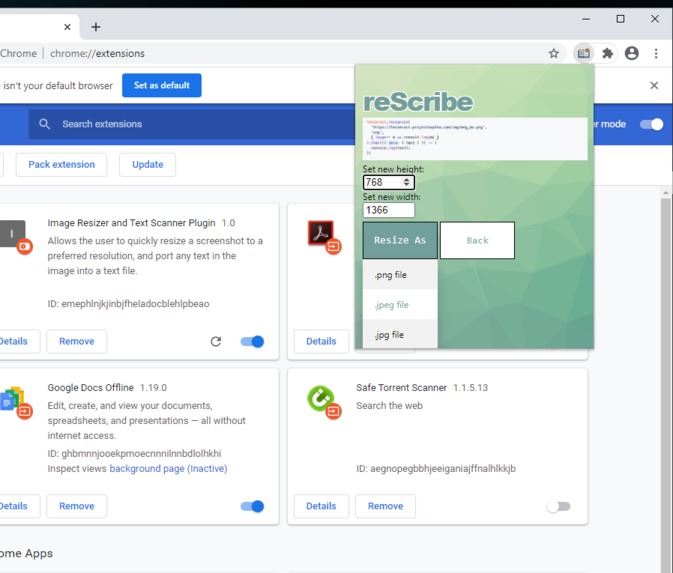Click the scrollbar up arrow

[x=666, y=193]
